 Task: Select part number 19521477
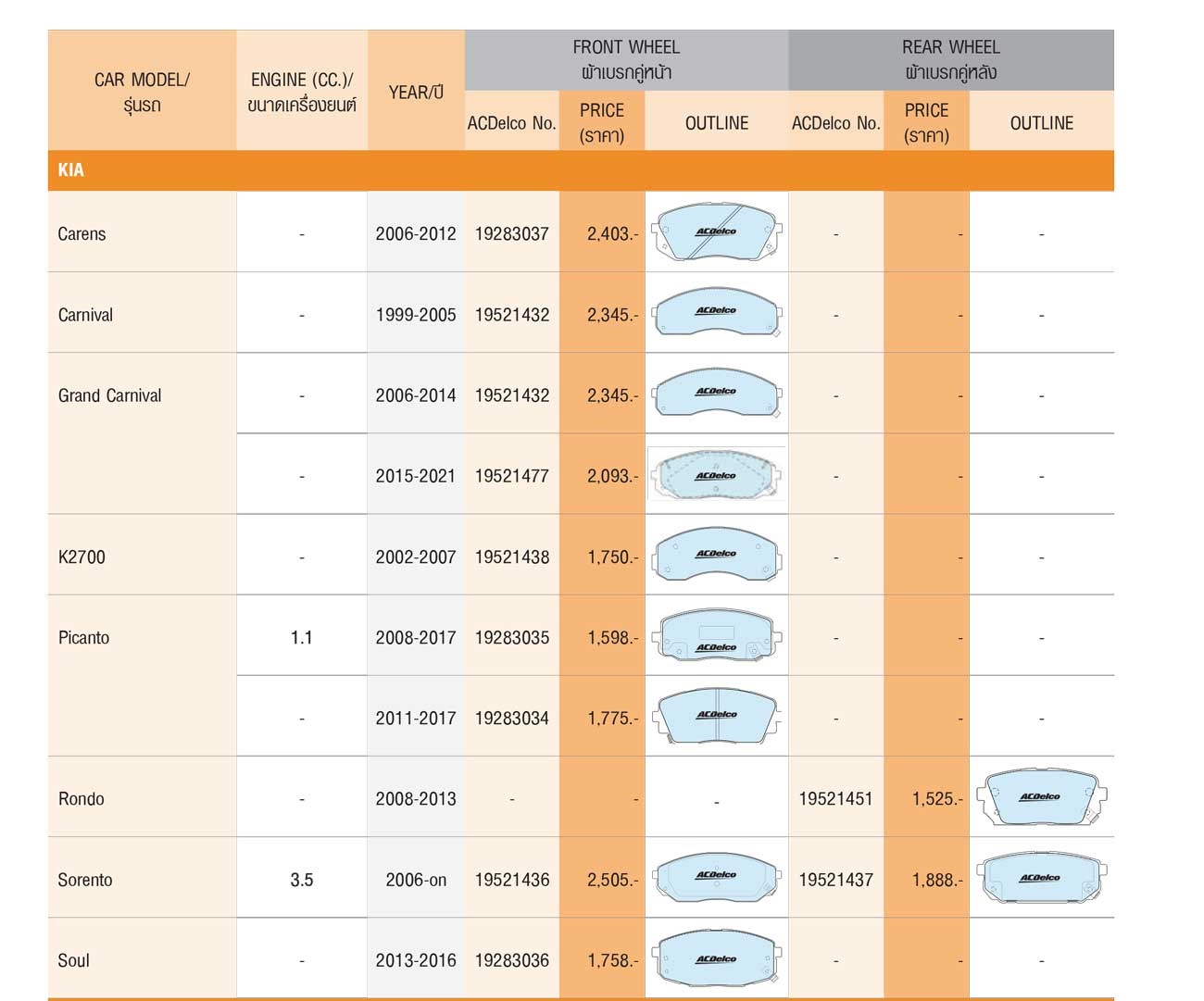click(x=512, y=476)
